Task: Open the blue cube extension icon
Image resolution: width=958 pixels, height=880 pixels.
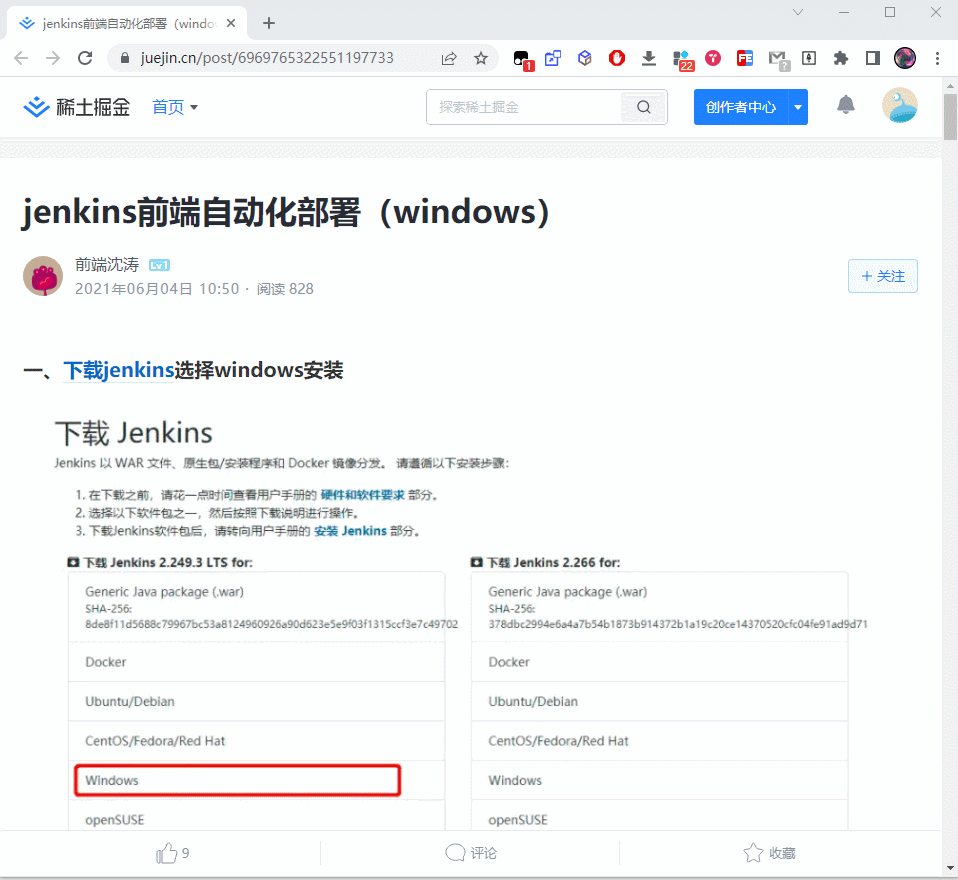Action: pos(585,58)
